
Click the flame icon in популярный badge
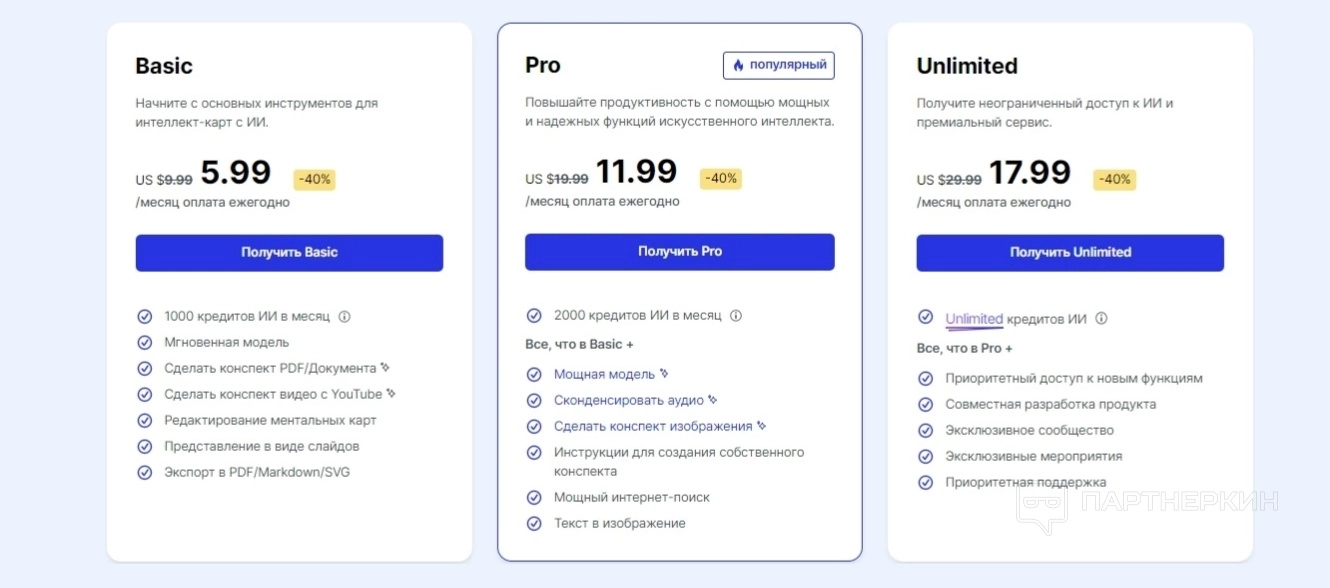pyautogui.click(x=738, y=66)
